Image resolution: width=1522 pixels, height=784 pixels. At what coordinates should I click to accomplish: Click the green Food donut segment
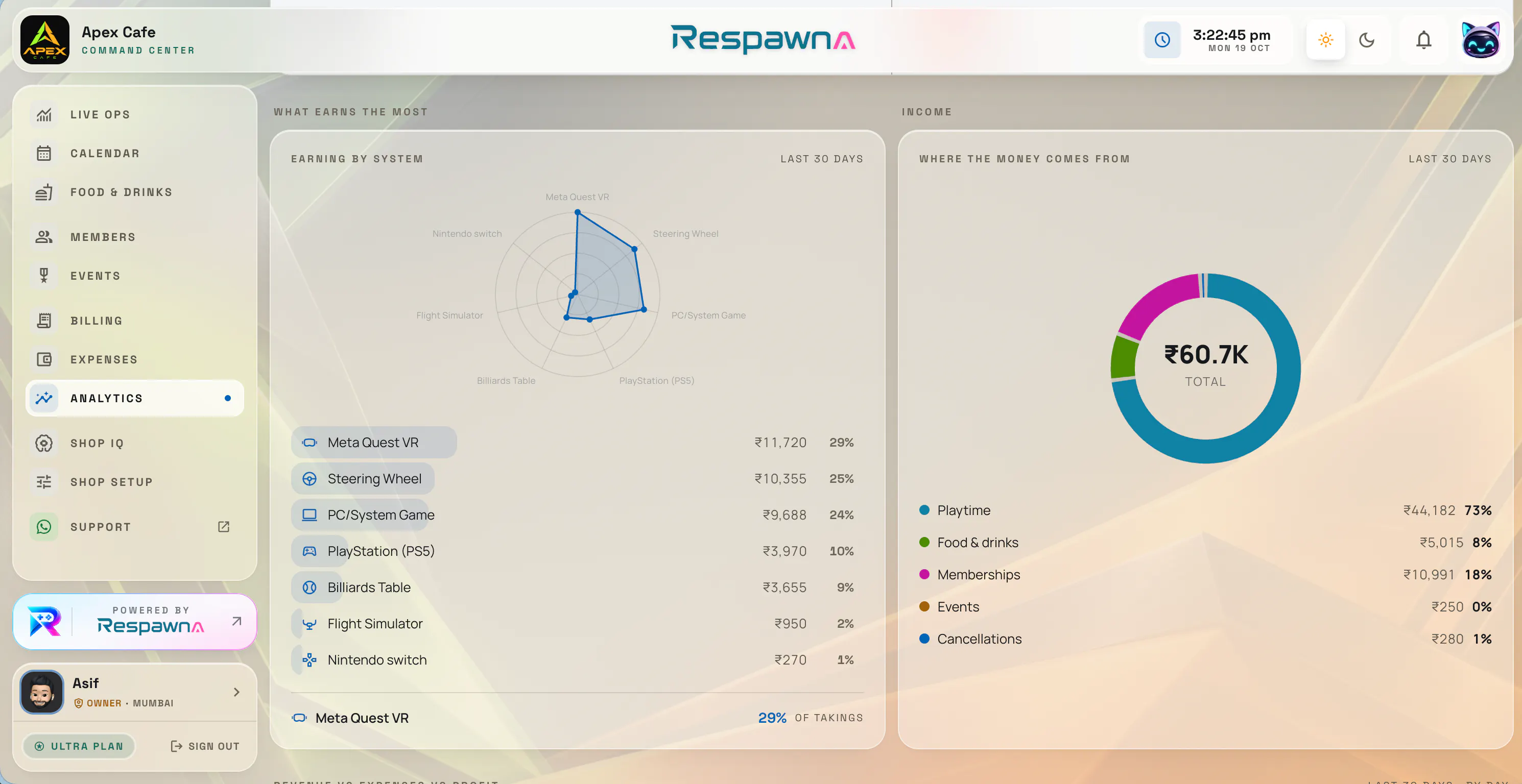(1123, 357)
